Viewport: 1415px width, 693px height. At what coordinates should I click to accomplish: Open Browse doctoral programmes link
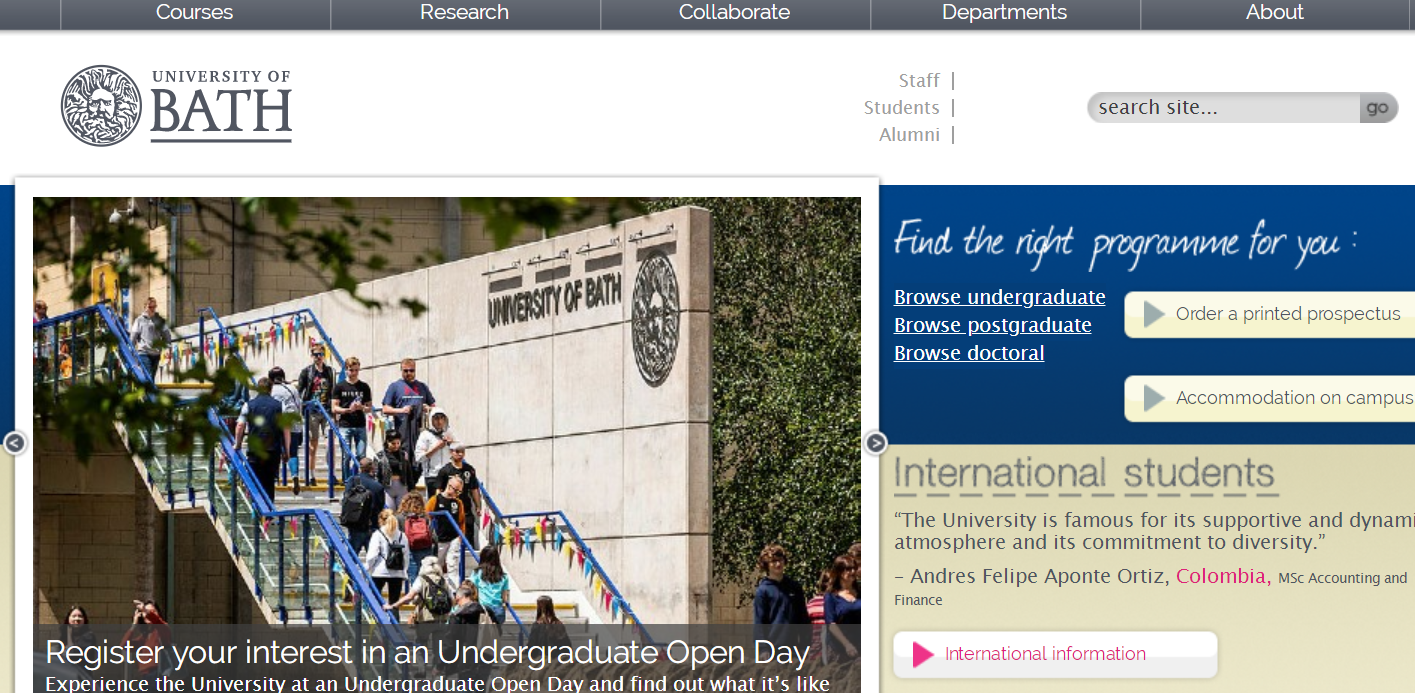pos(968,354)
